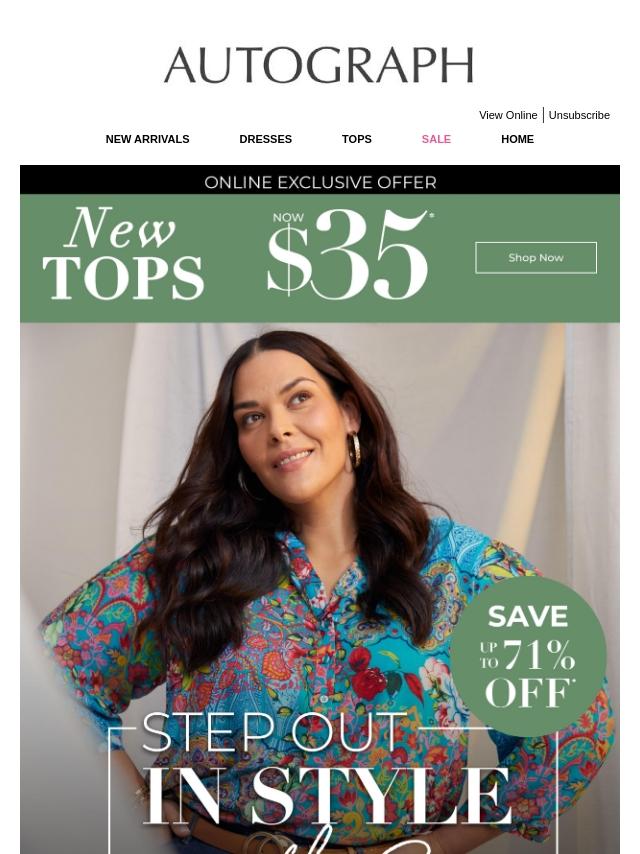This screenshot has width=640, height=854.
Task: Click the Shop Now button
Action: point(536,258)
